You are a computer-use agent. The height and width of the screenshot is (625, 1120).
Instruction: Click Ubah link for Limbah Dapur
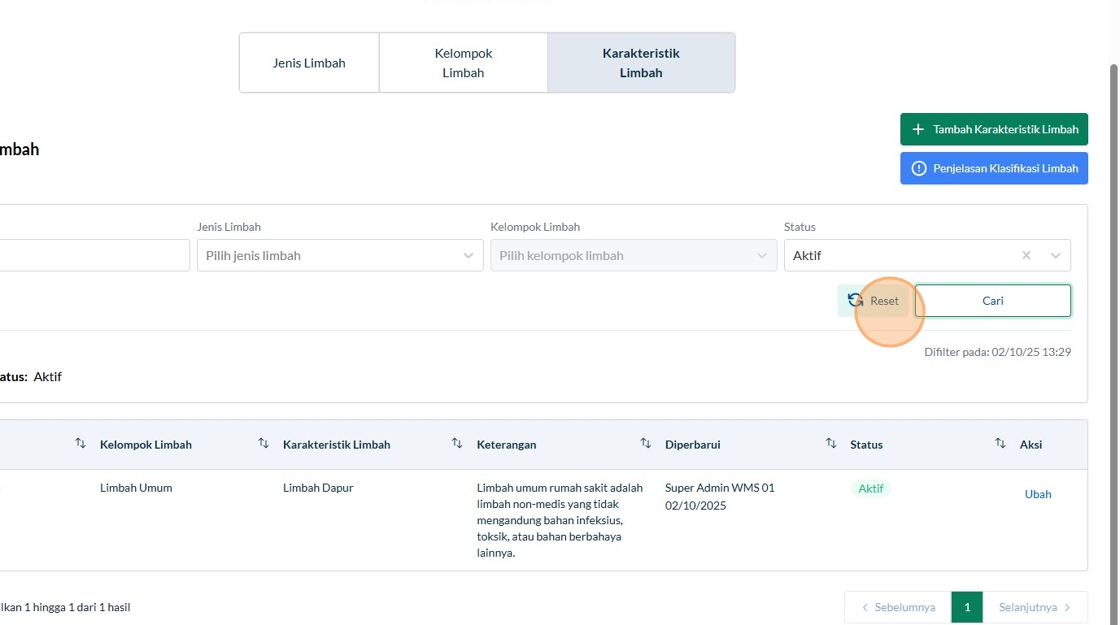(1038, 494)
